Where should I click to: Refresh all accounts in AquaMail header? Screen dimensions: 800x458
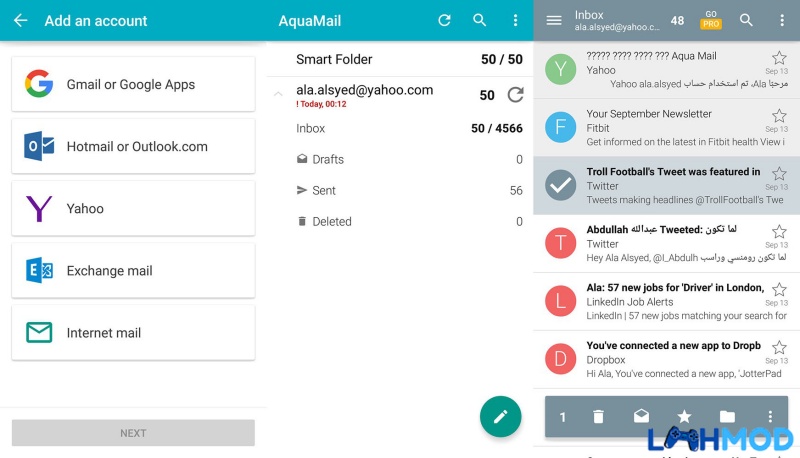444,20
